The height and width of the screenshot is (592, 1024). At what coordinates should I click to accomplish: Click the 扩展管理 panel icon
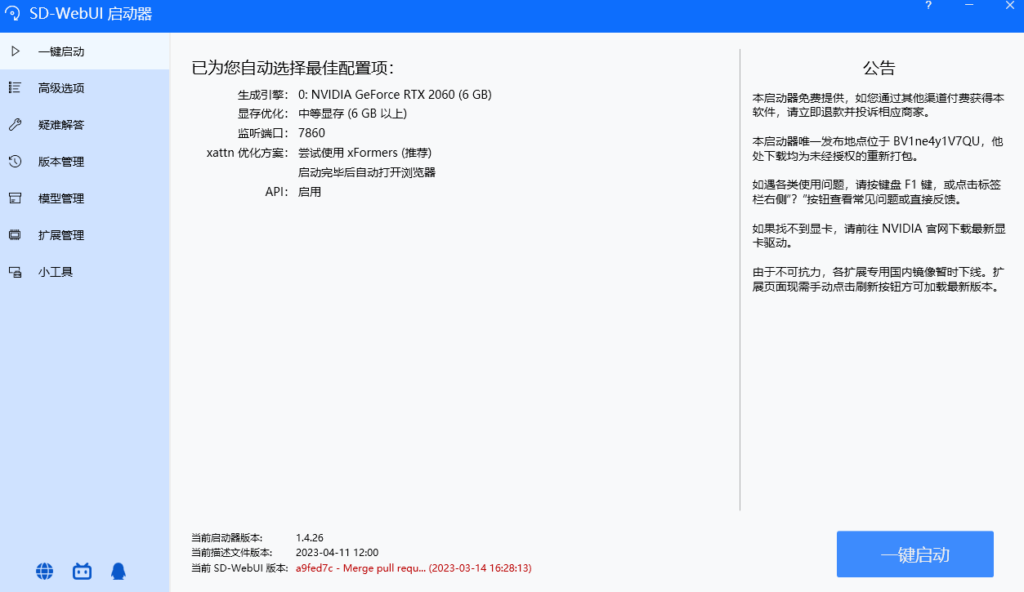16,234
